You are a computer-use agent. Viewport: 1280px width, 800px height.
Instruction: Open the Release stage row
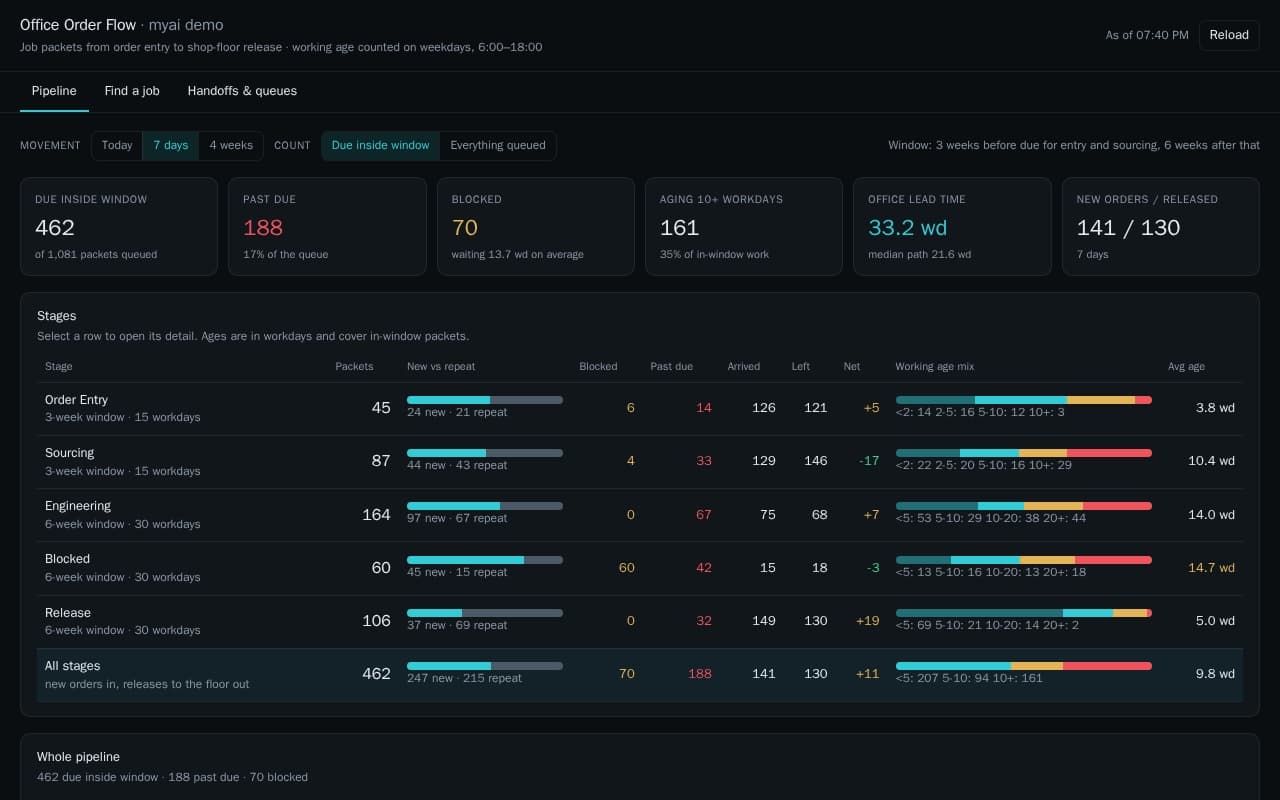[x=640, y=621]
